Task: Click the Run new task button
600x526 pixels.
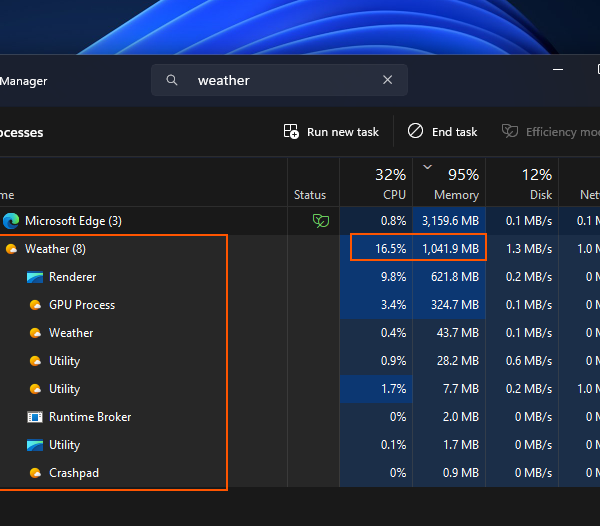Action: click(x=331, y=132)
